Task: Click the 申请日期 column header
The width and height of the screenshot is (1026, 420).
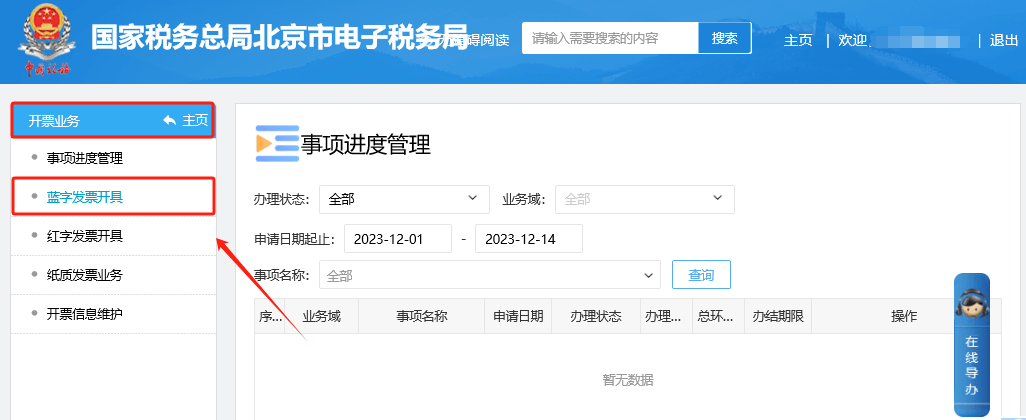Action: tap(518, 316)
